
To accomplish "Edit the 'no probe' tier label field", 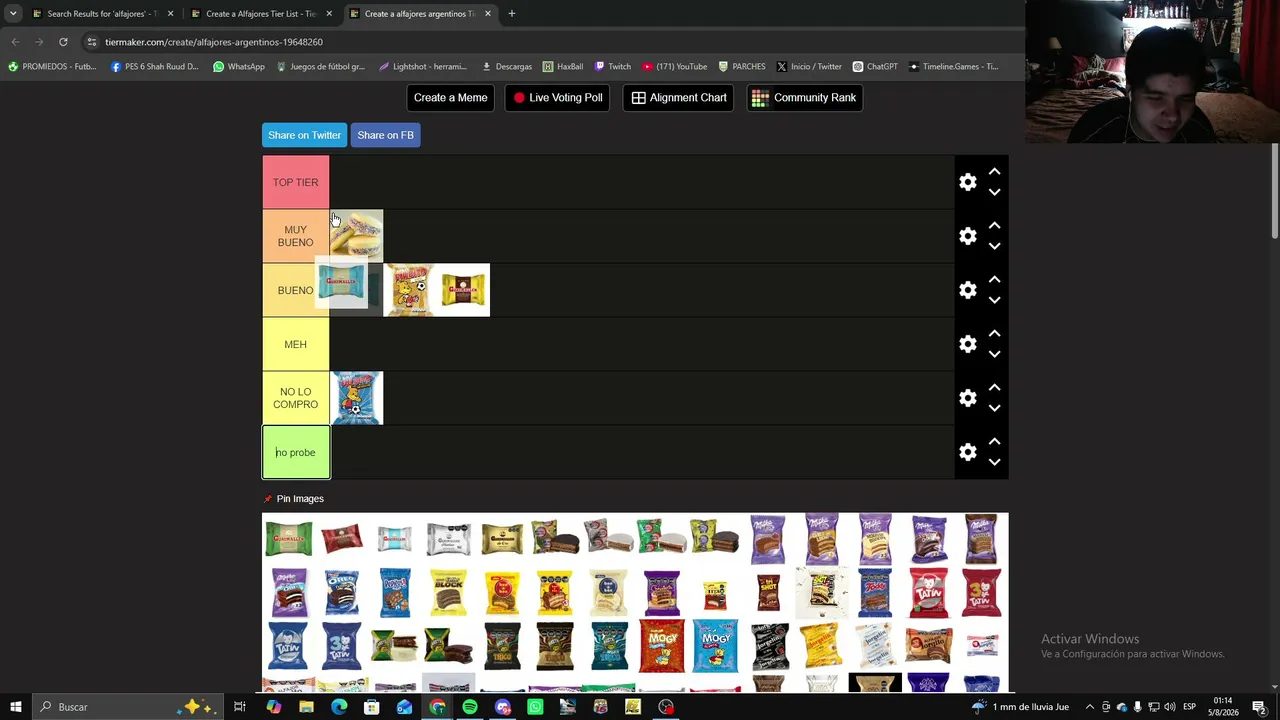I will click(295, 452).
